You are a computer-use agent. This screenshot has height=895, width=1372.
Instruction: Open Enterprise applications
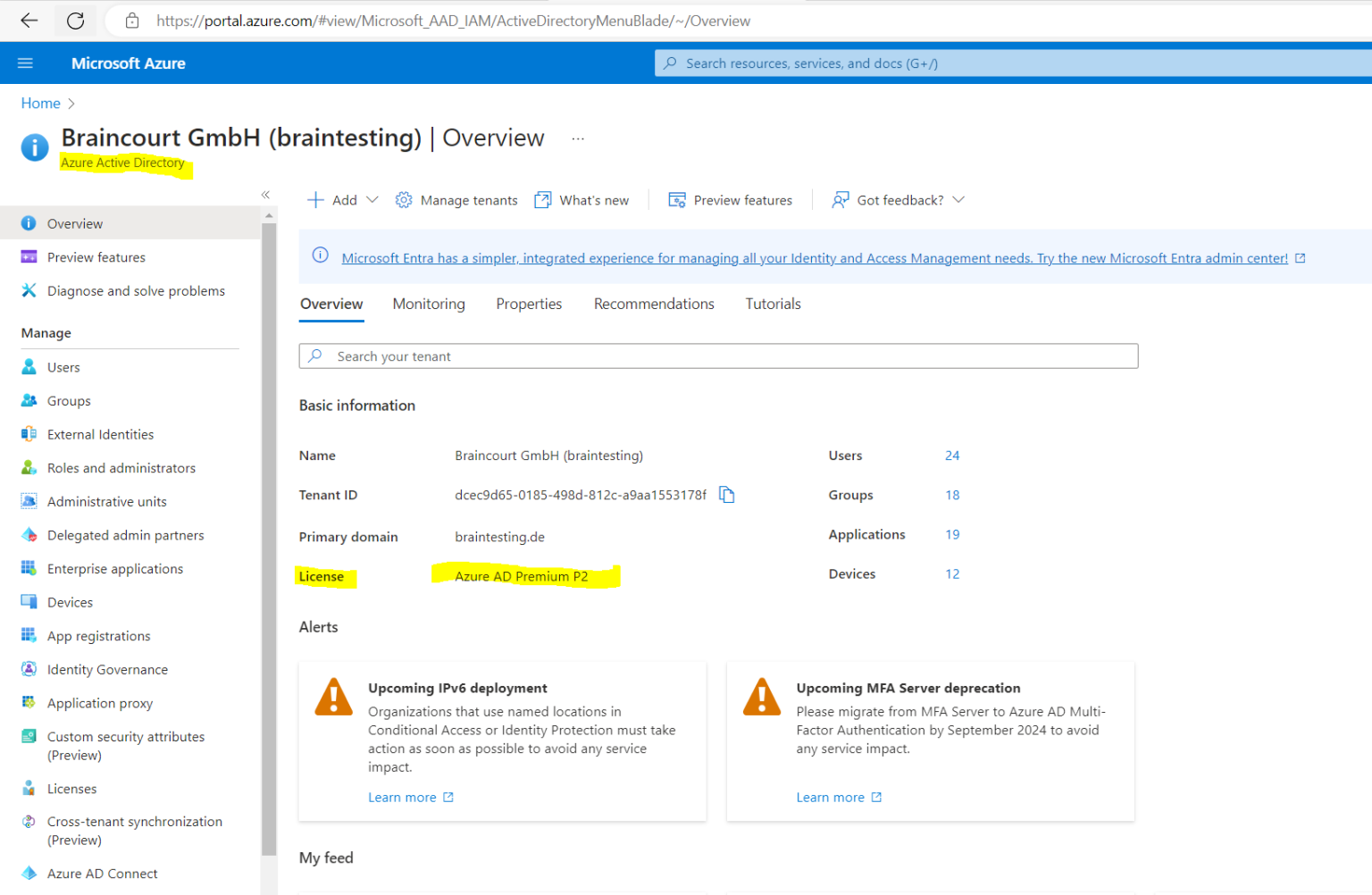tap(114, 568)
